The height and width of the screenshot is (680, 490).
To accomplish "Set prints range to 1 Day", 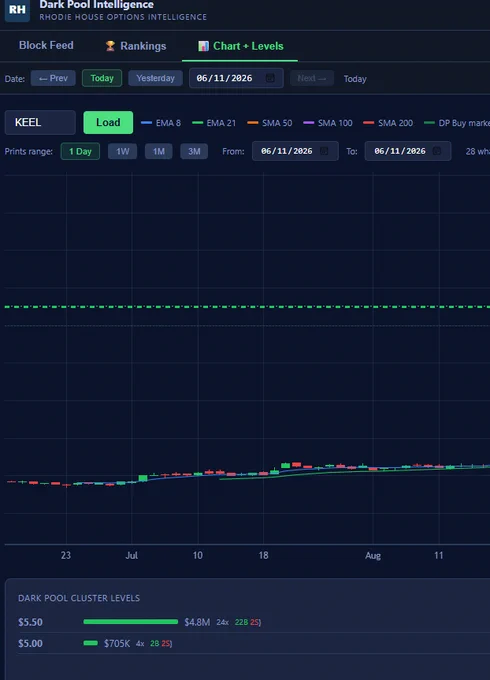I will pos(80,151).
